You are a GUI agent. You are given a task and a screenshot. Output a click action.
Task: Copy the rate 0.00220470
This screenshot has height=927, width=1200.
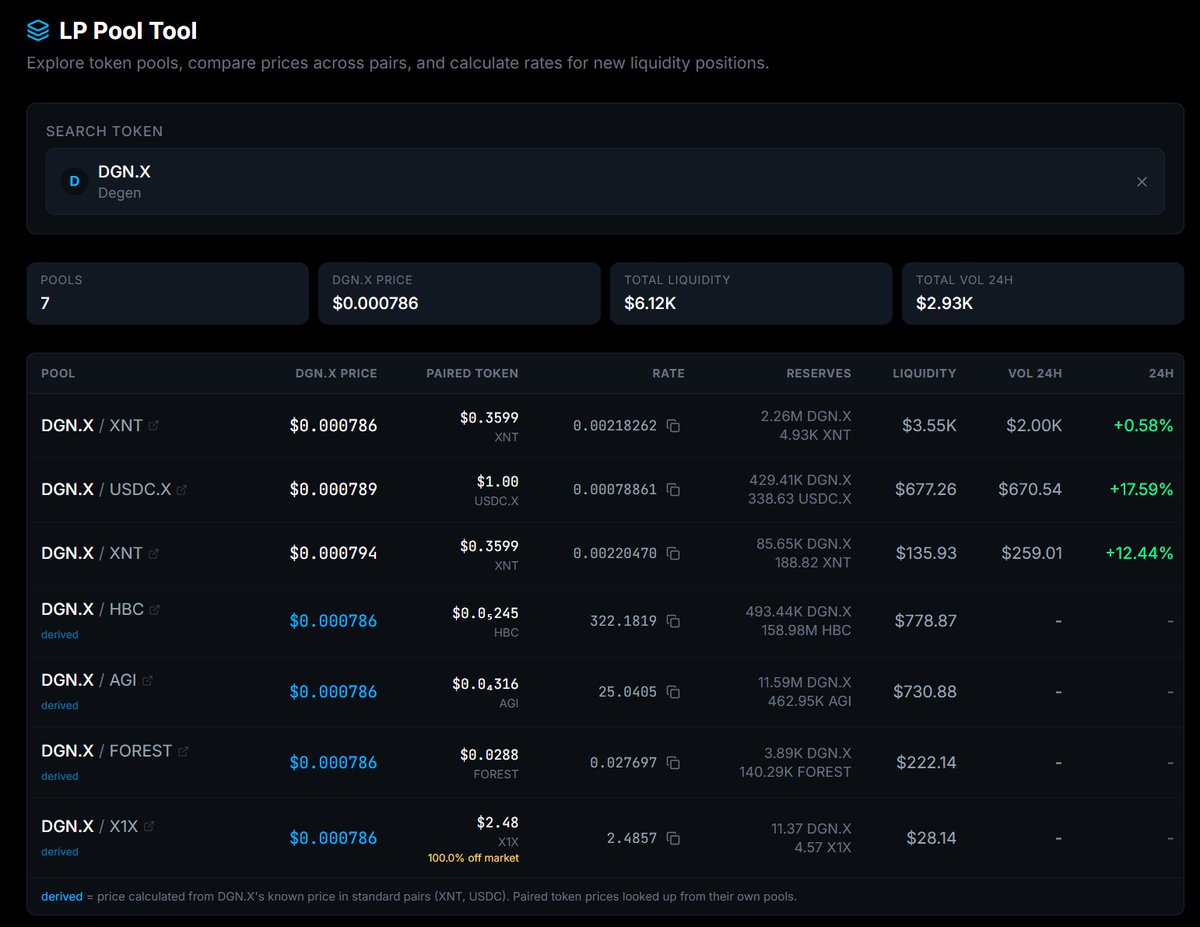(x=673, y=553)
